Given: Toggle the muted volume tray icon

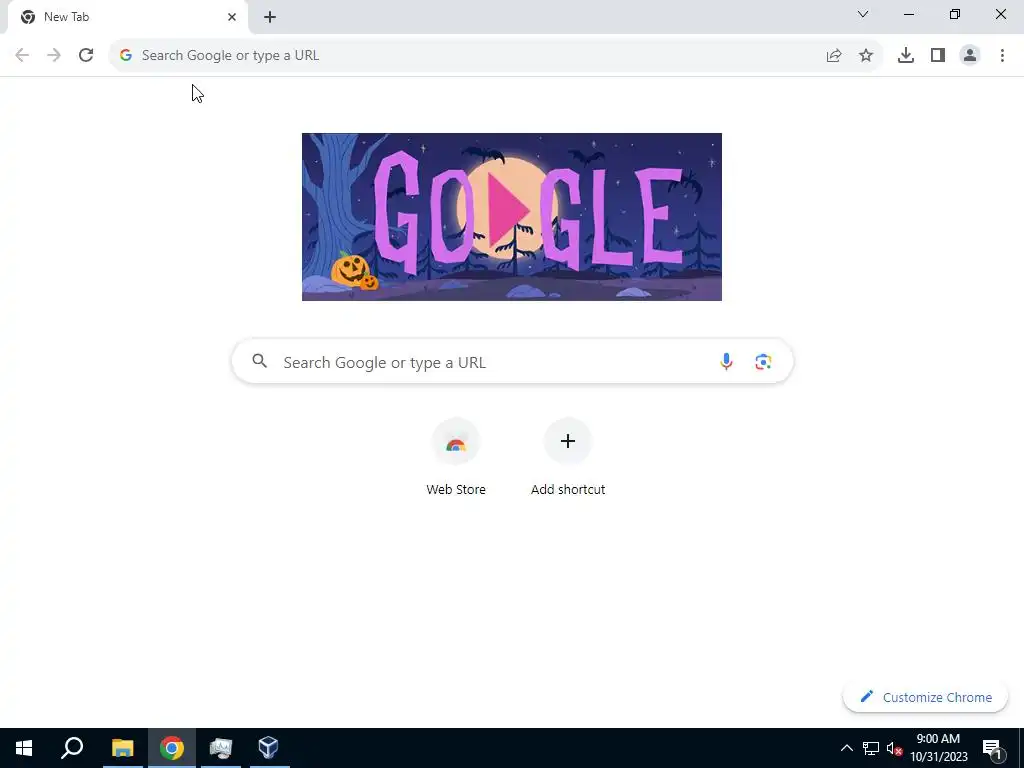Looking at the screenshot, I should pyautogui.click(x=895, y=748).
